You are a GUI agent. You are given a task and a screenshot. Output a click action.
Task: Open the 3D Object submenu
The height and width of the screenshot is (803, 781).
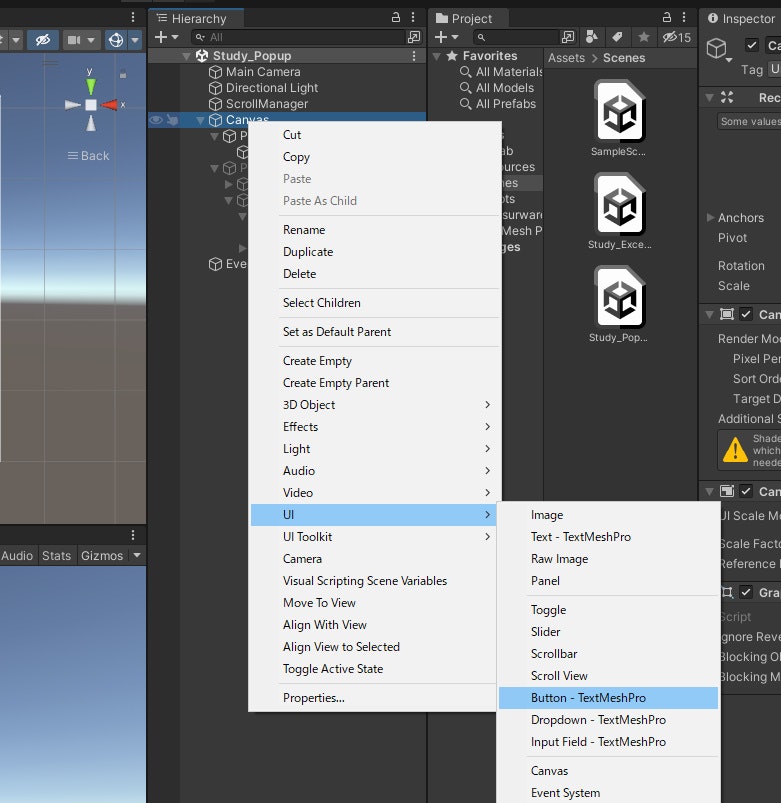(374, 405)
